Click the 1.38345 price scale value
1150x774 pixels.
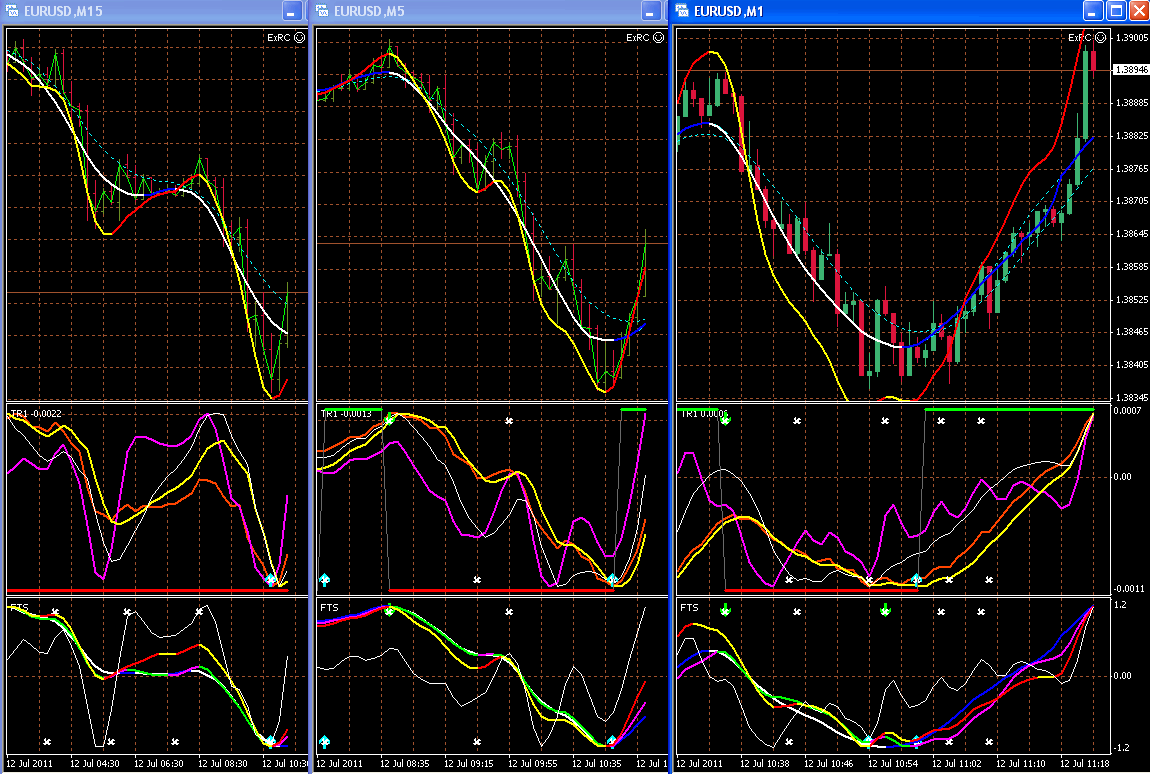(x=1132, y=397)
